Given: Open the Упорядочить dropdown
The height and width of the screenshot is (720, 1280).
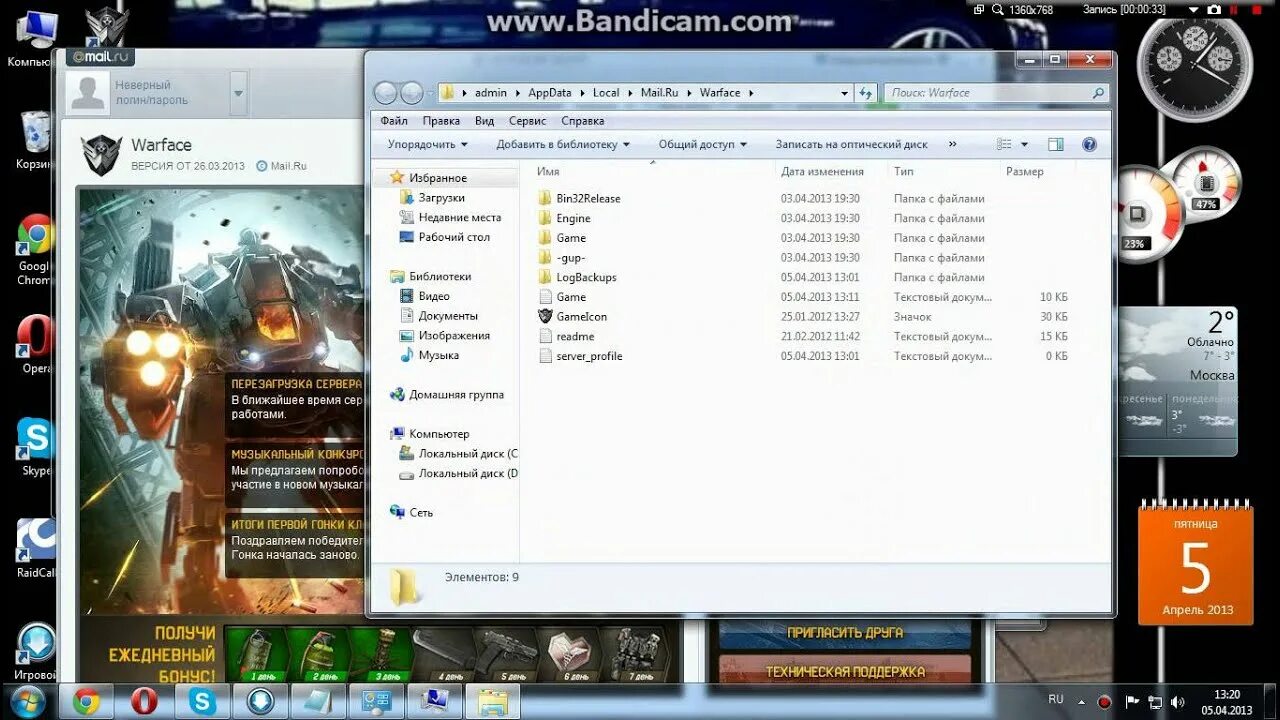Looking at the screenshot, I should pyautogui.click(x=428, y=145).
